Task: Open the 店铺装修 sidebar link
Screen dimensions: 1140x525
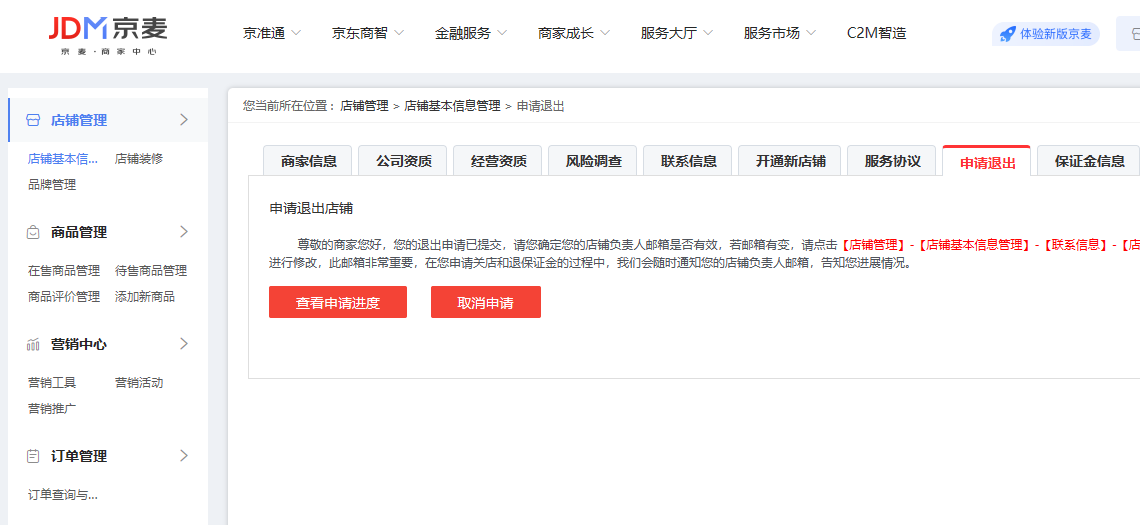Action: point(139,158)
